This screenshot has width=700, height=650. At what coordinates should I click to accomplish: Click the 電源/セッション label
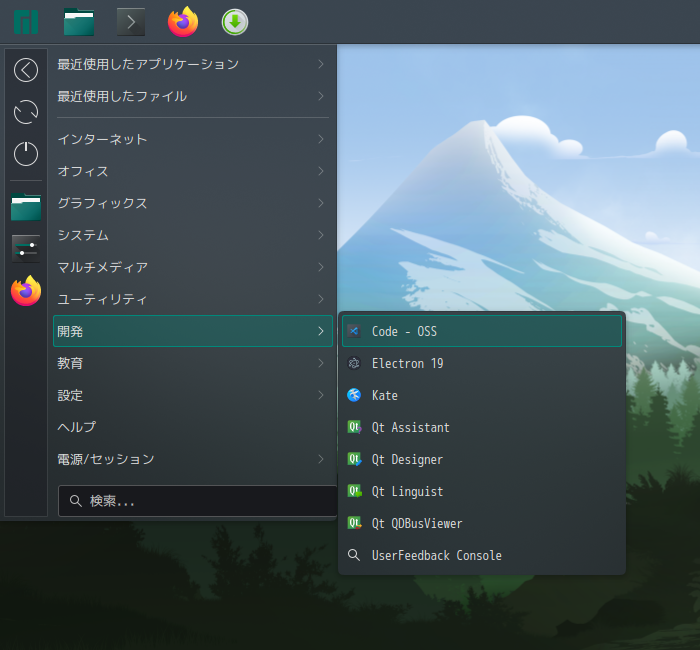pos(106,459)
